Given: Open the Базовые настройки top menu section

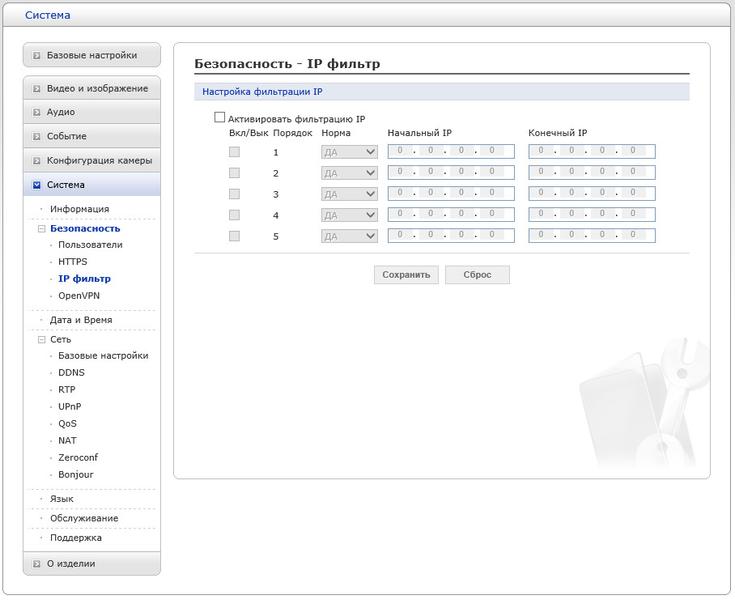Looking at the screenshot, I should pyautogui.click(x=92, y=55).
